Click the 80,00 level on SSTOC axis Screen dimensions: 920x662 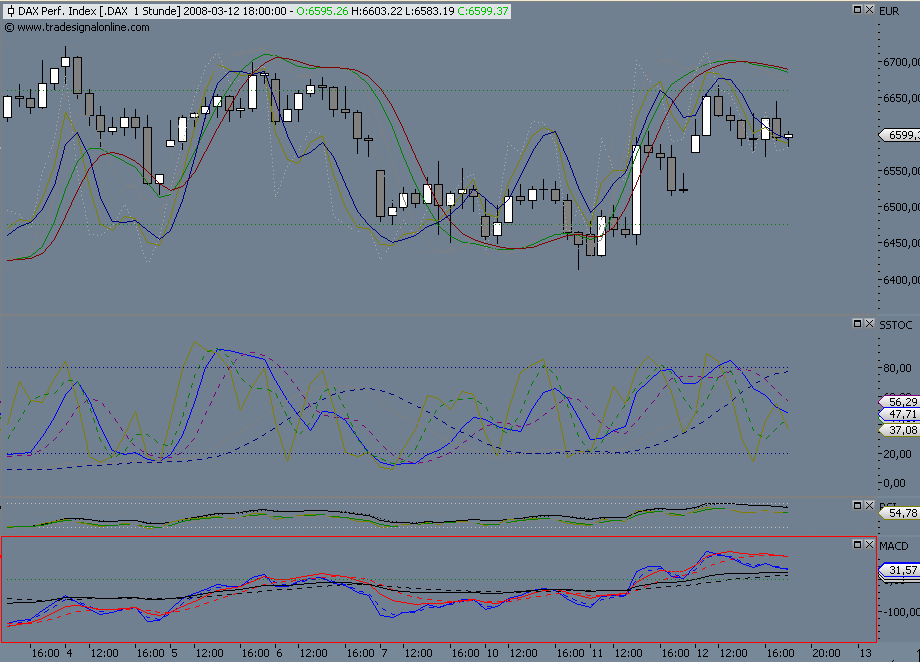point(898,369)
